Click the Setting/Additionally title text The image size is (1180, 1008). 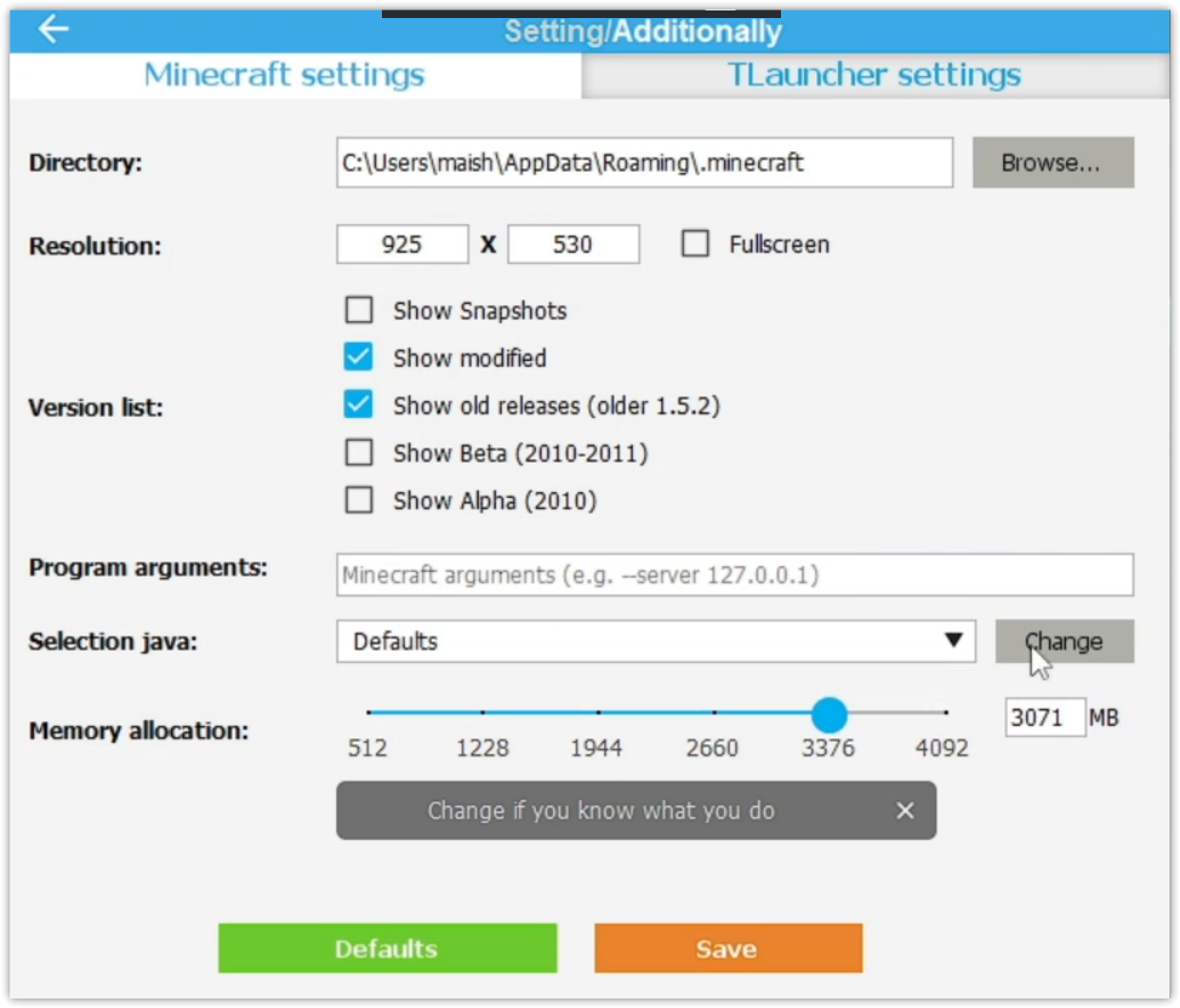(x=643, y=31)
